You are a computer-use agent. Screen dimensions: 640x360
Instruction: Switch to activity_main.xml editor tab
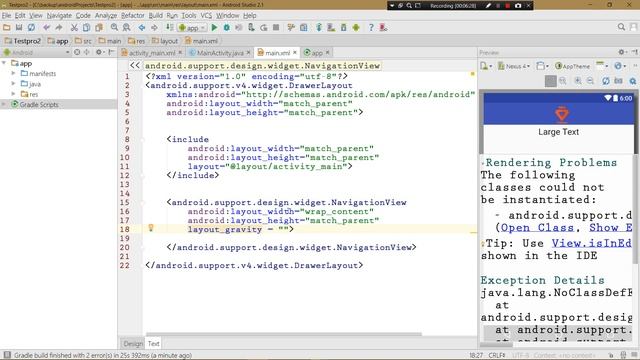(152, 53)
